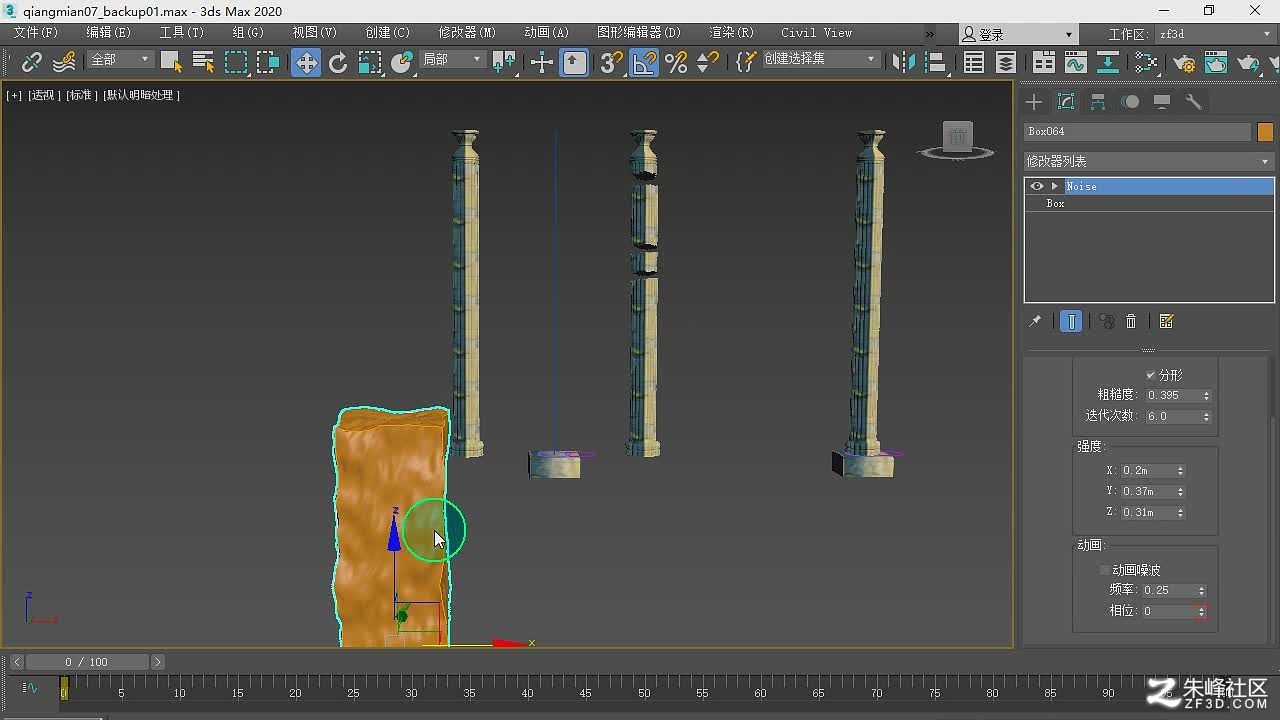Click the Box064 object color swatch
Viewport: 1280px width, 720px height.
point(1265,132)
